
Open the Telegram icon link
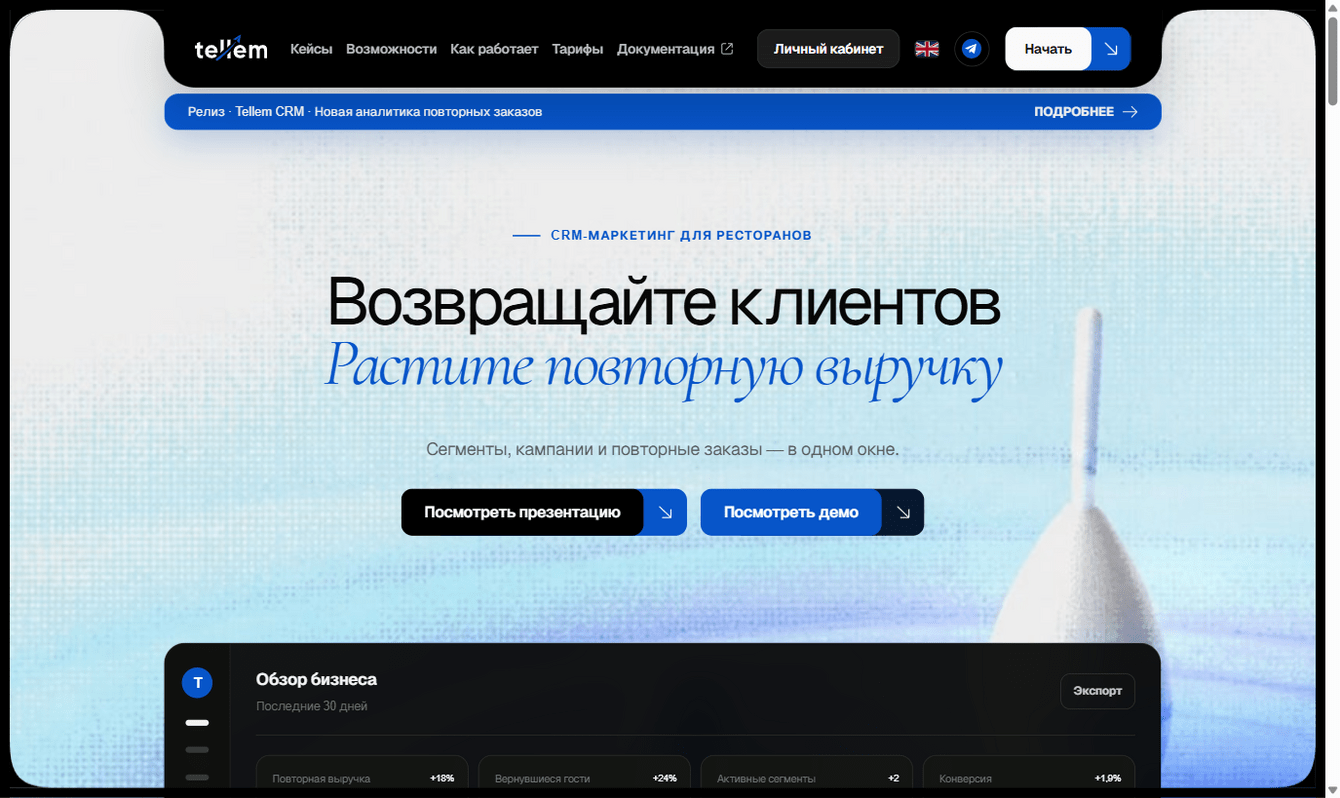click(971, 48)
